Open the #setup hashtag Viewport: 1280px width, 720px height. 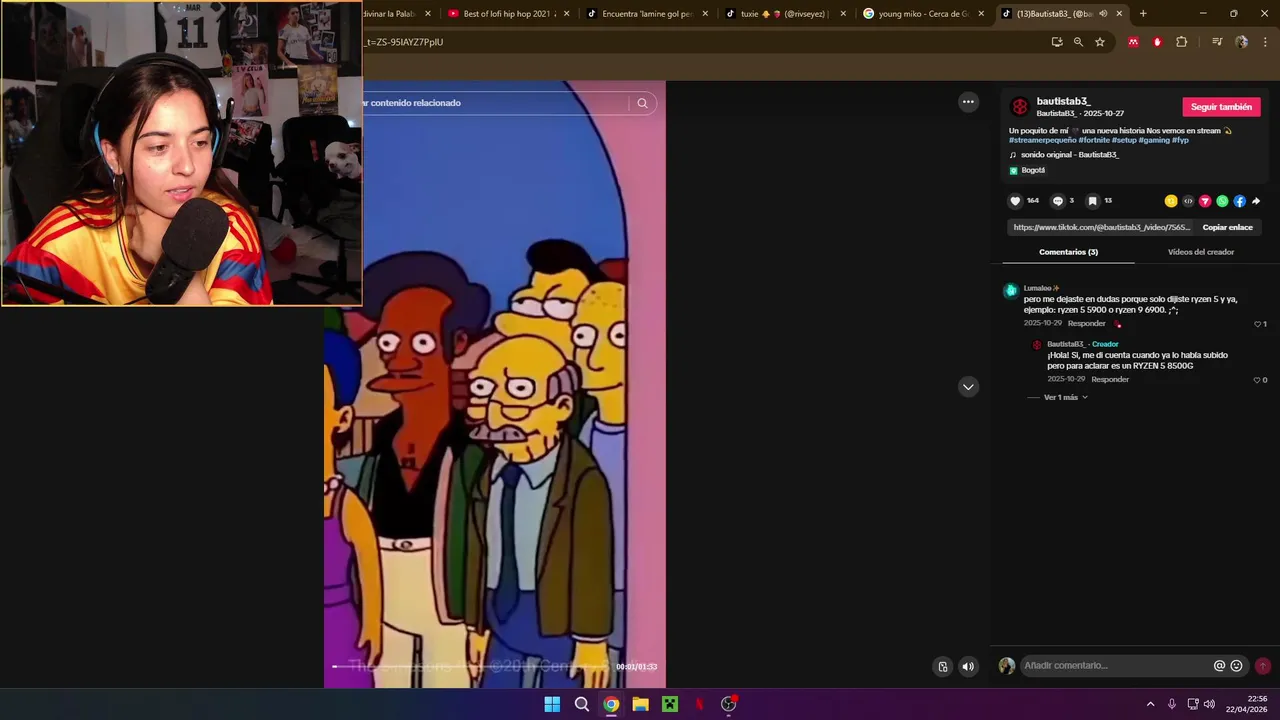point(1124,141)
